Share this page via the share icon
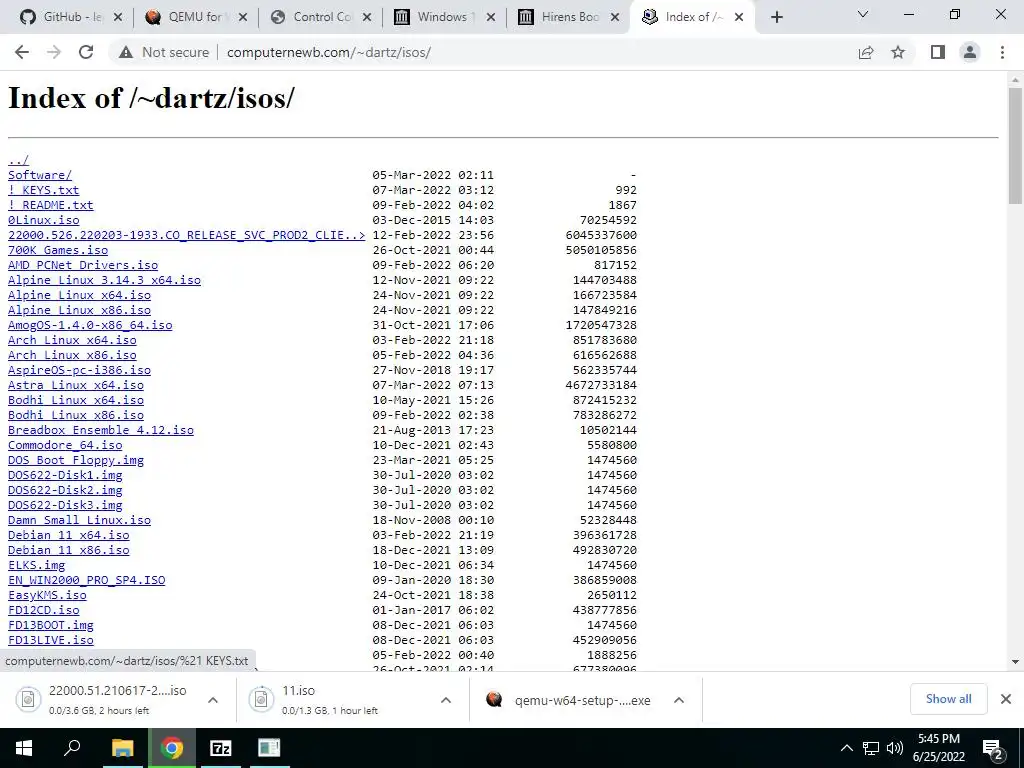Screen dimensions: 1024x768 pyautogui.click(x=866, y=52)
